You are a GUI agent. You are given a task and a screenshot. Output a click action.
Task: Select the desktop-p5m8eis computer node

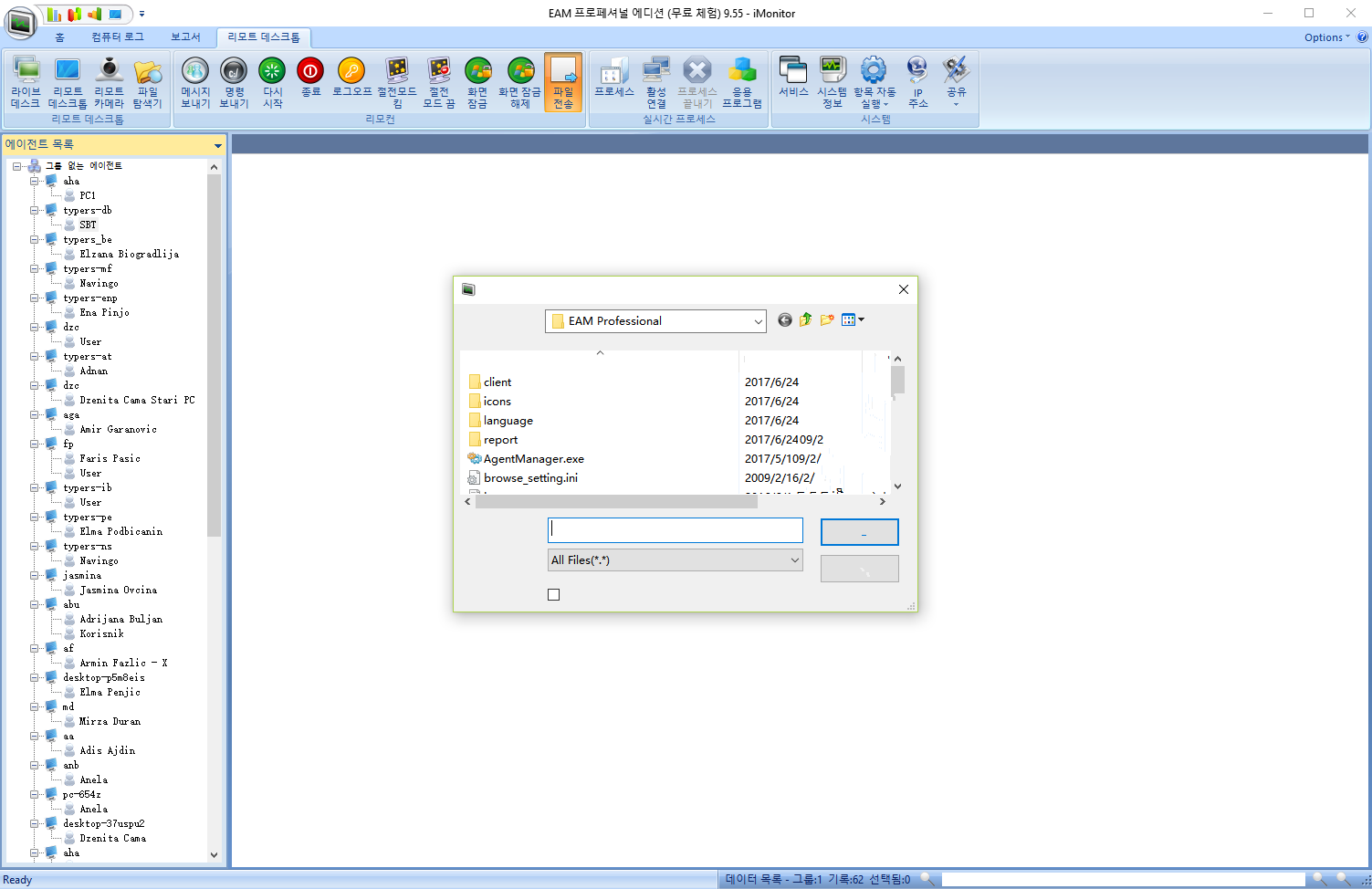103,677
